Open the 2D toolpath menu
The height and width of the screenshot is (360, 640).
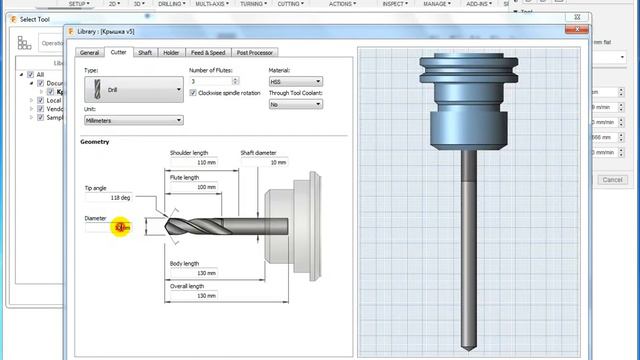point(115,4)
